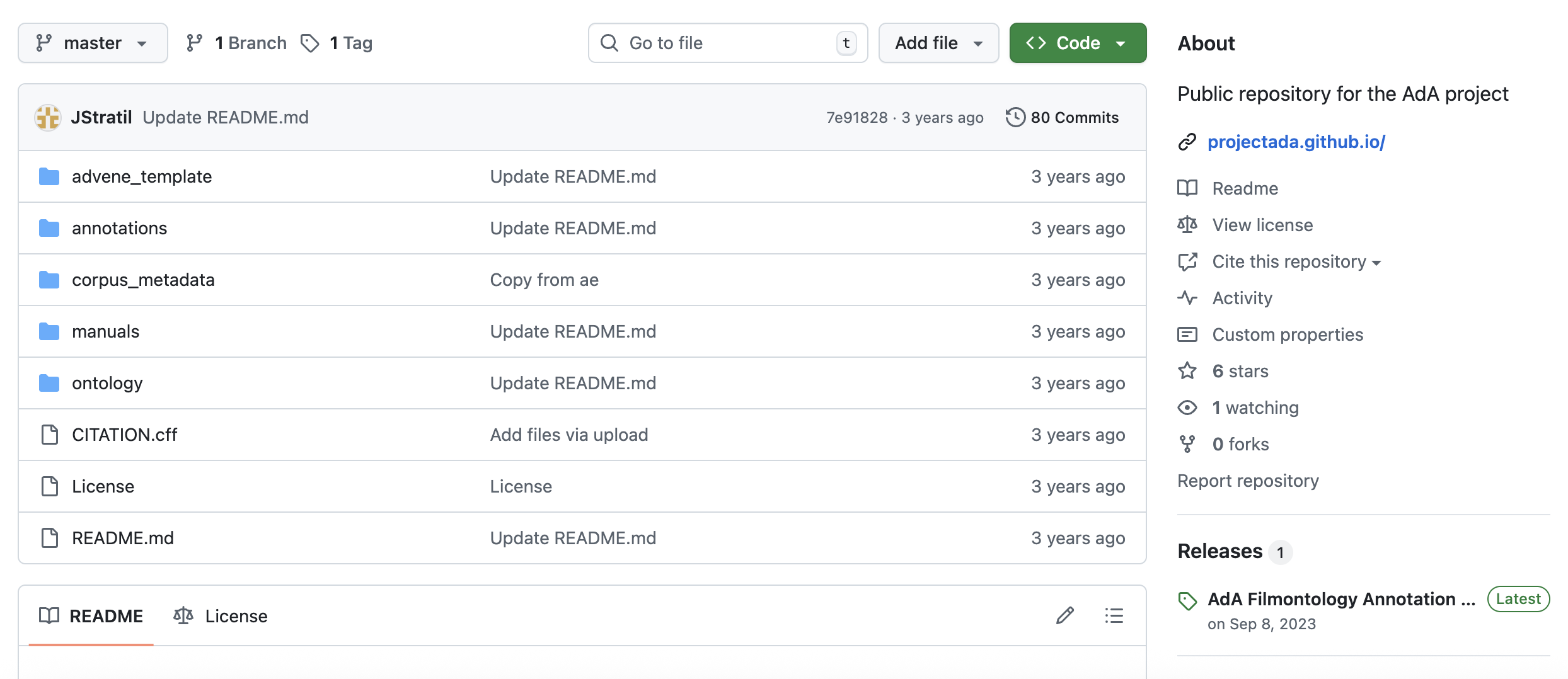This screenshot has height=679, width=1568.
Task: Click the fork icon next to 0 forks
Action: [1187, 444]
